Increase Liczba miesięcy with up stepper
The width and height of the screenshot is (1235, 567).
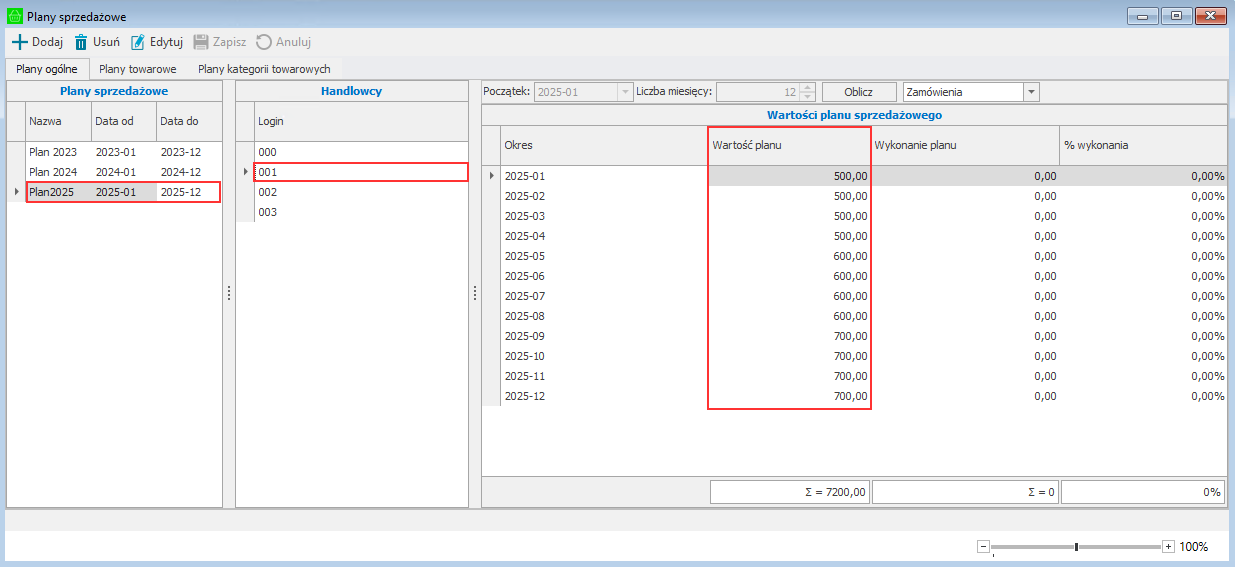click(808, 87)
